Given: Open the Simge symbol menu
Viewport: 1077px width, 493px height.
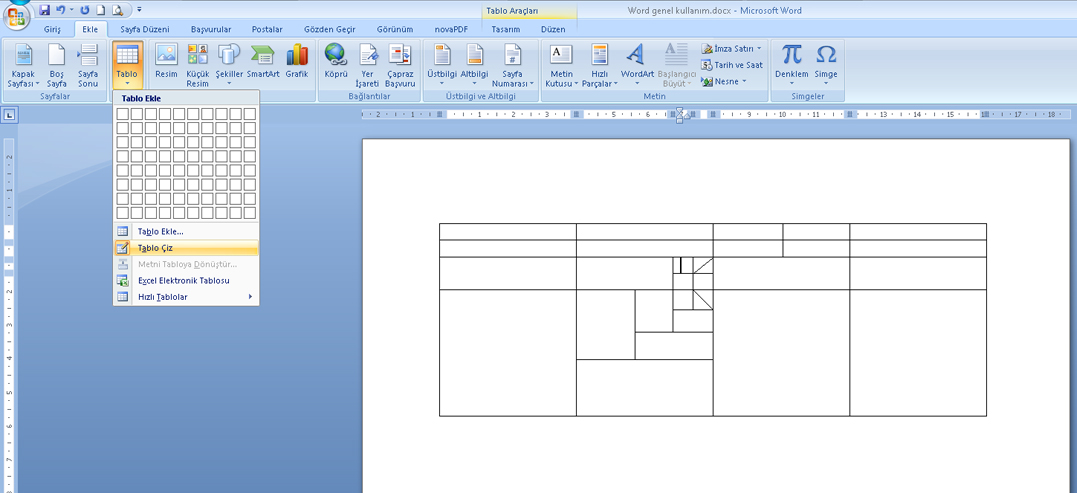Looking at the screenshot, I should click(826, 66).
